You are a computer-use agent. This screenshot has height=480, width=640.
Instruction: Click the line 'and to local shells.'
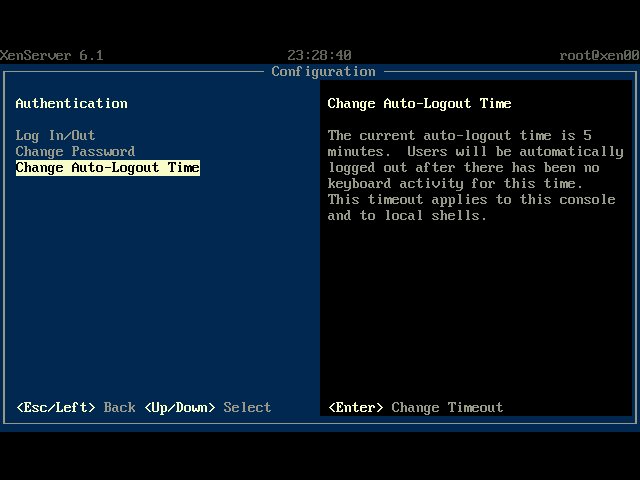coord(407,216)
